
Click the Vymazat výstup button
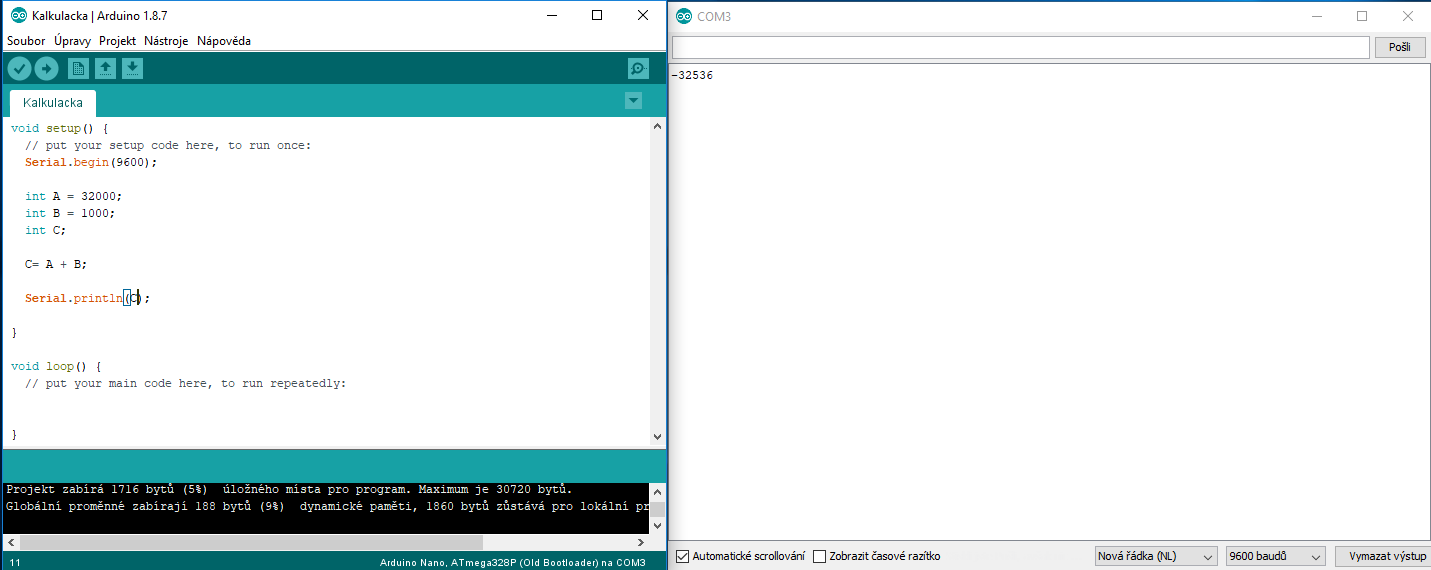pyautogui.click(x=1387, y=556)
